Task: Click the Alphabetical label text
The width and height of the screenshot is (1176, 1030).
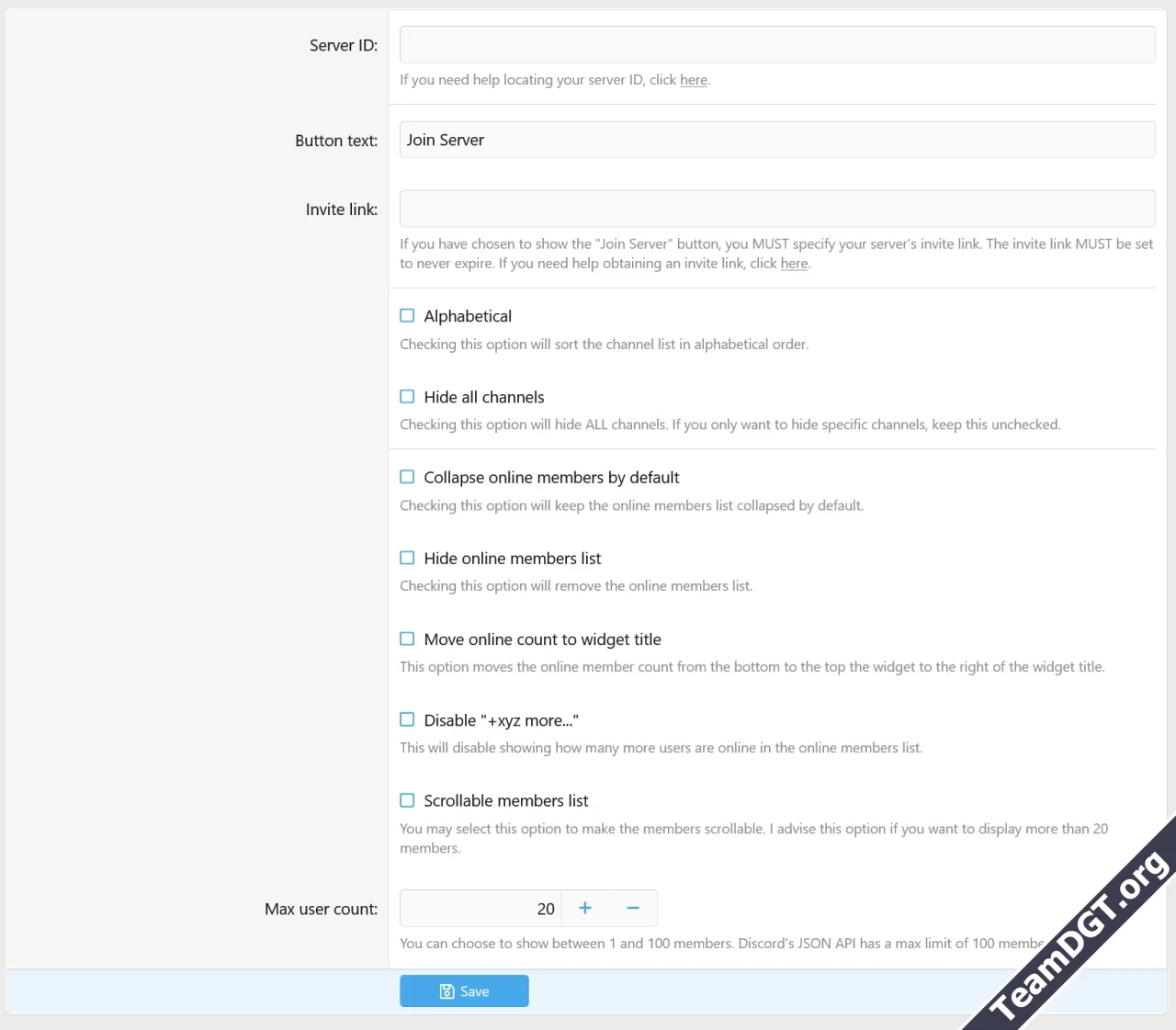Action: pos(468,315)
